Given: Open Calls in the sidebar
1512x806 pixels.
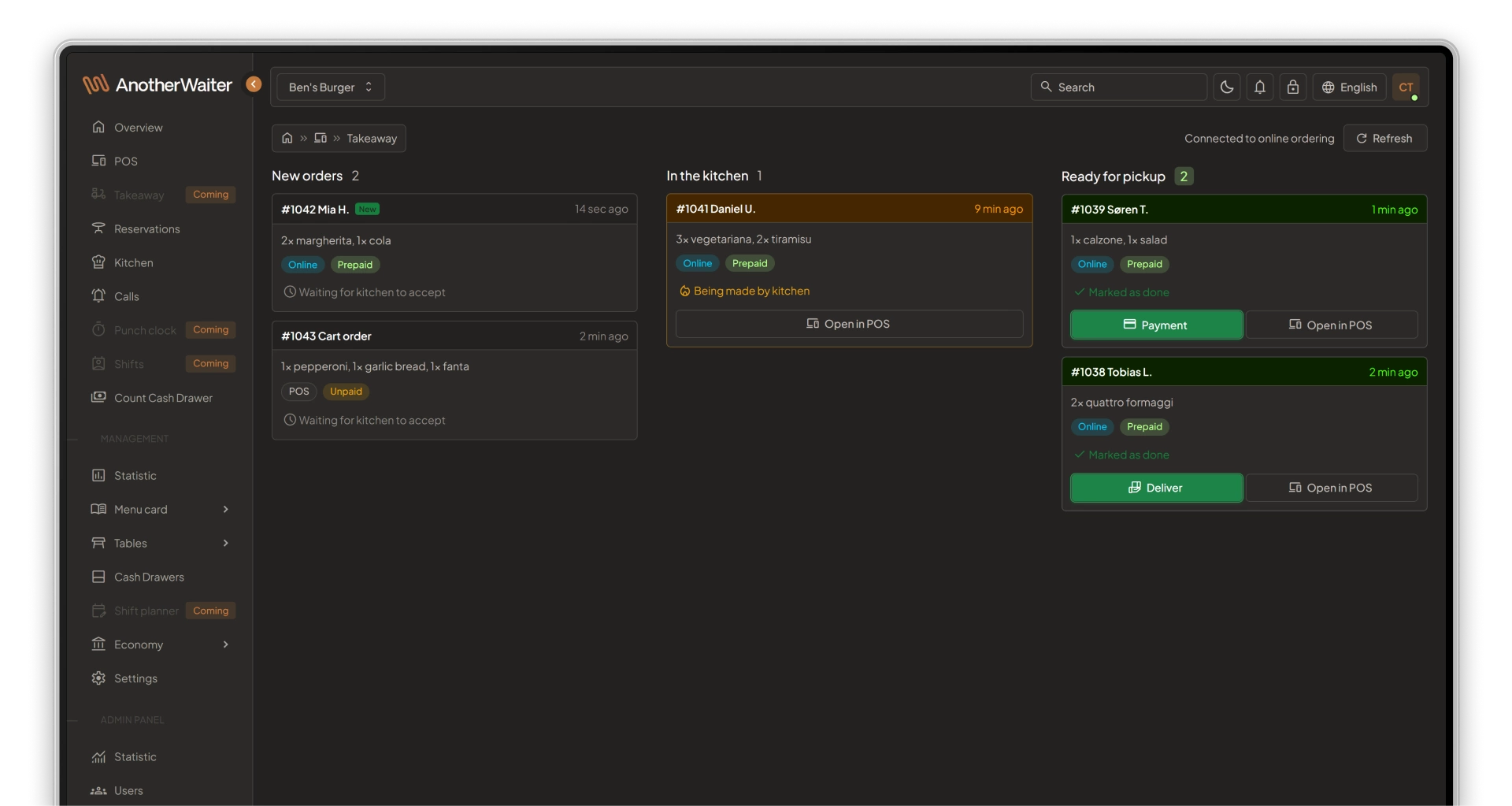Looking at the screenshot, I should [x=163, y=296].
